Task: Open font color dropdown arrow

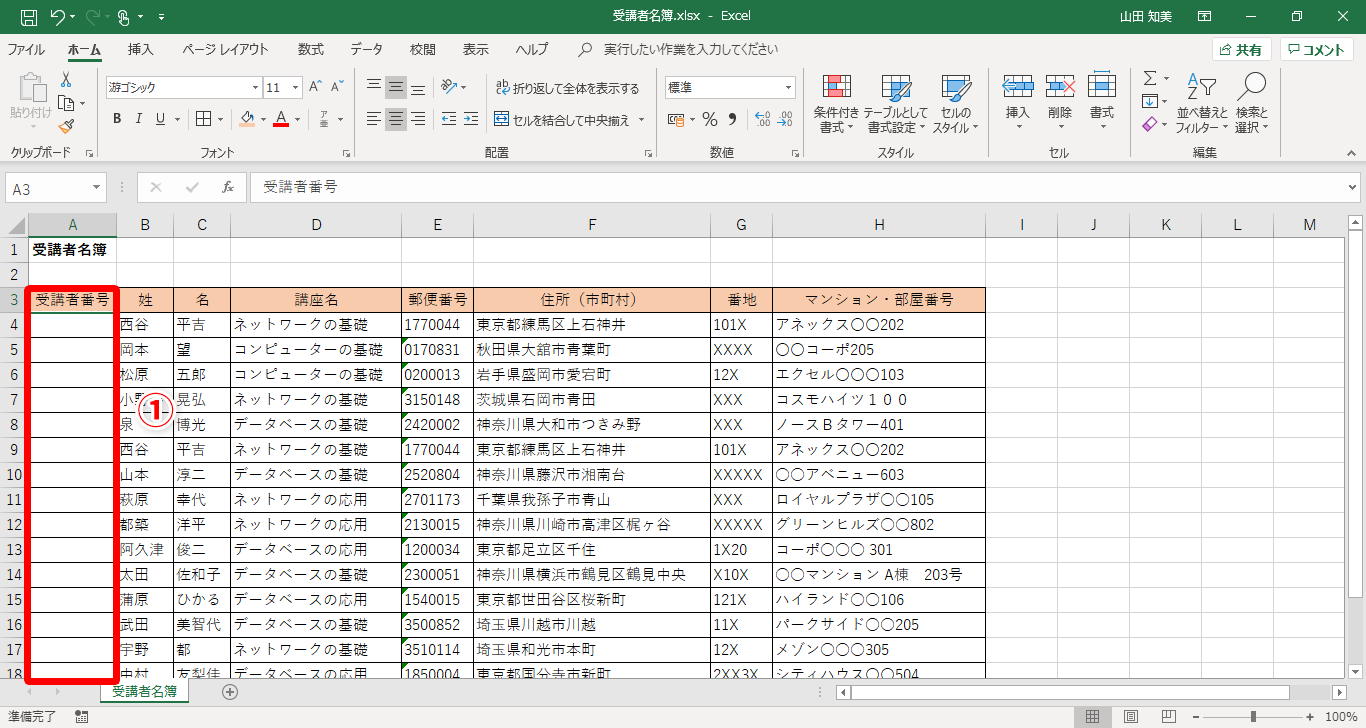Action: pyautogui.click(x=298, y=119)
